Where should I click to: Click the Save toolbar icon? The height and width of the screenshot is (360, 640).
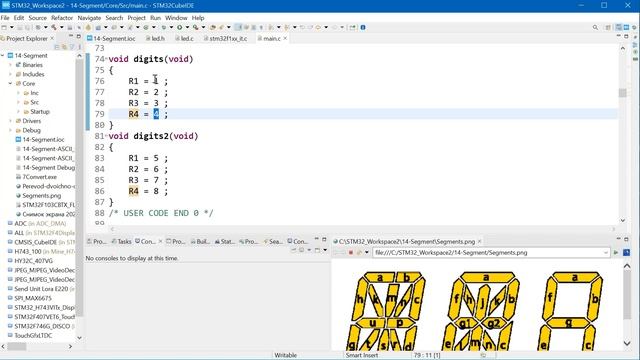20,27
